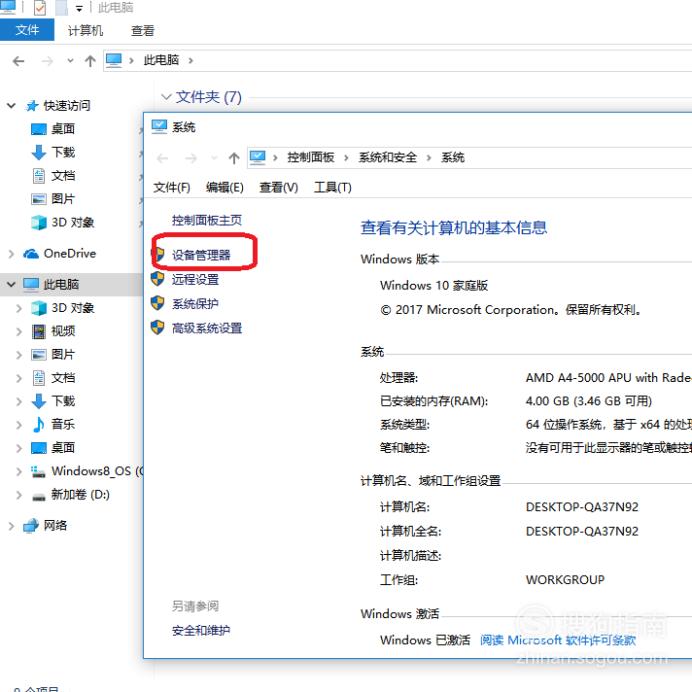The width and height of the screenshot is (692, 692).
Task: Click 系统 breadcrumb in address bar
Action: pos(453,158)
